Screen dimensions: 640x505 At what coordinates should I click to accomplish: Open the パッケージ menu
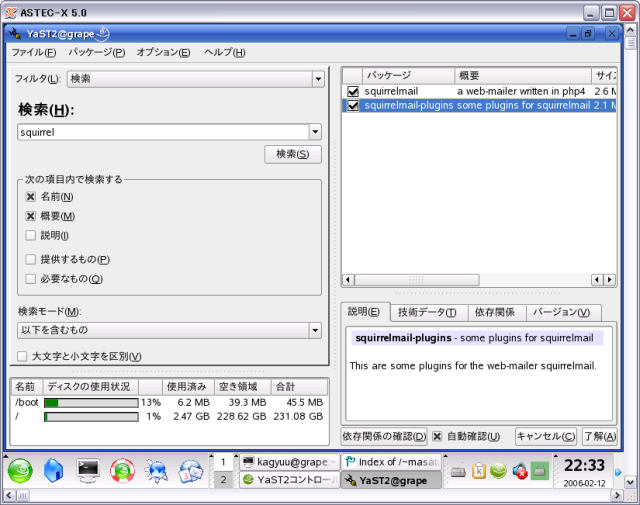(97, 52)
